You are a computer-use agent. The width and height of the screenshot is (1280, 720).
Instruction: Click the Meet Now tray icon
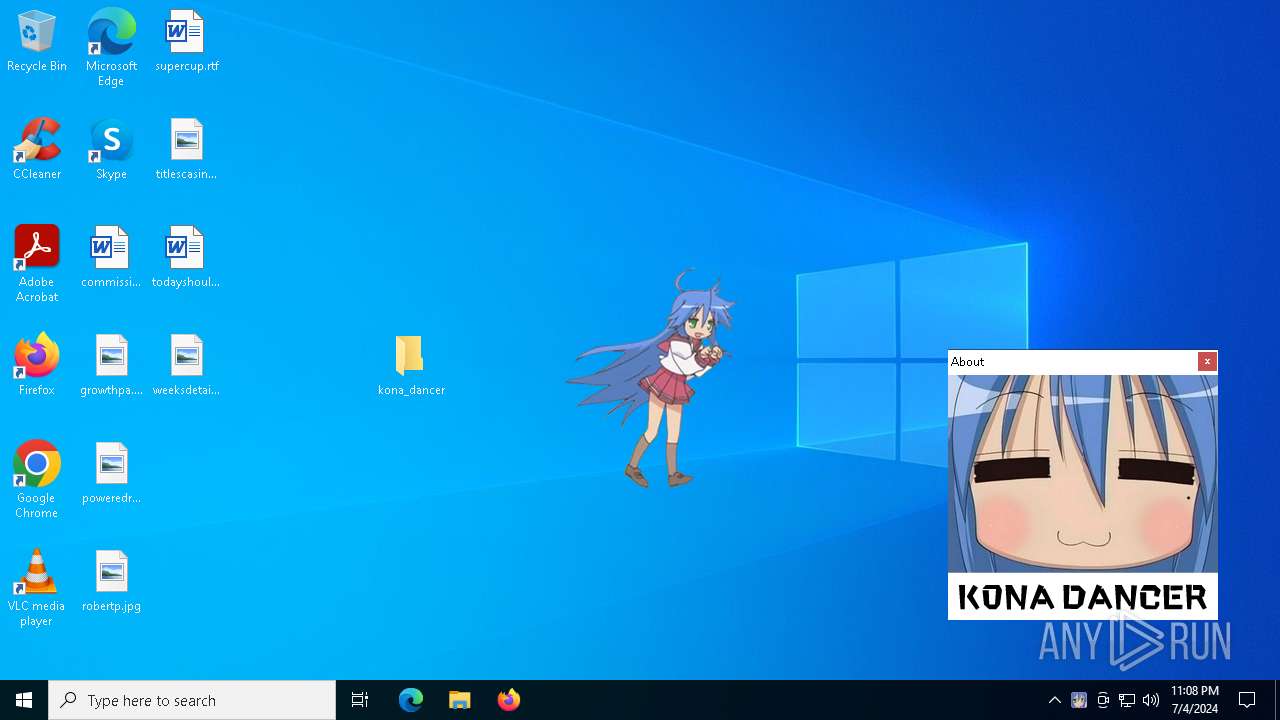1103,700
